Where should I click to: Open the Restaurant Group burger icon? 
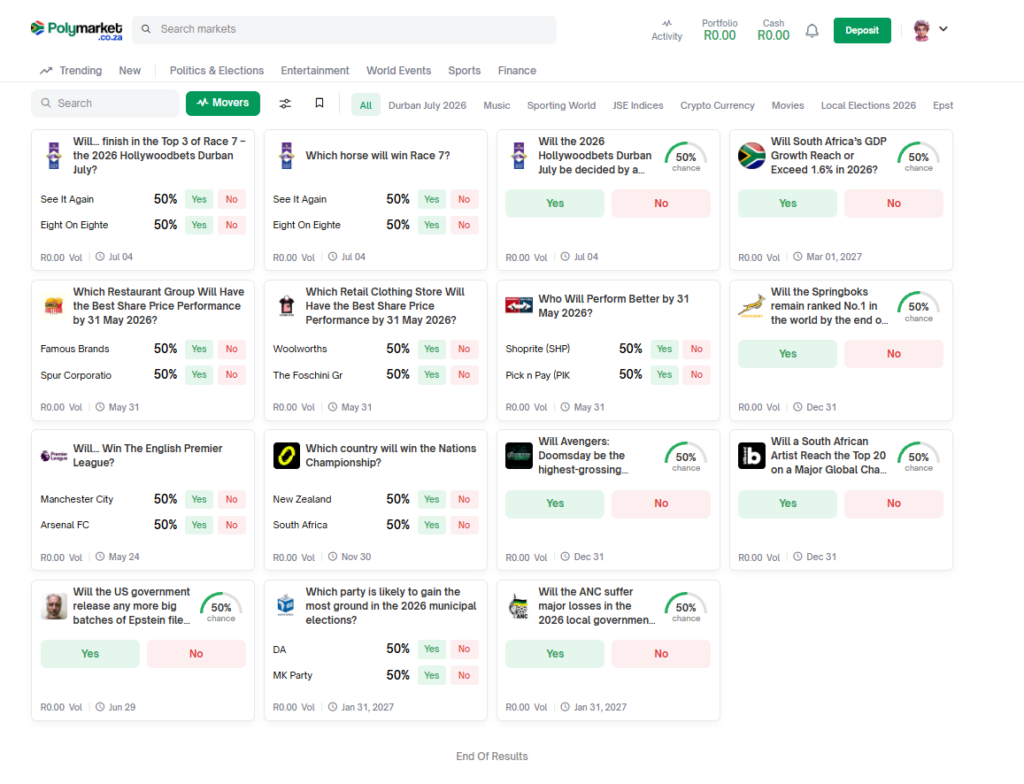(x=54, y=306)
